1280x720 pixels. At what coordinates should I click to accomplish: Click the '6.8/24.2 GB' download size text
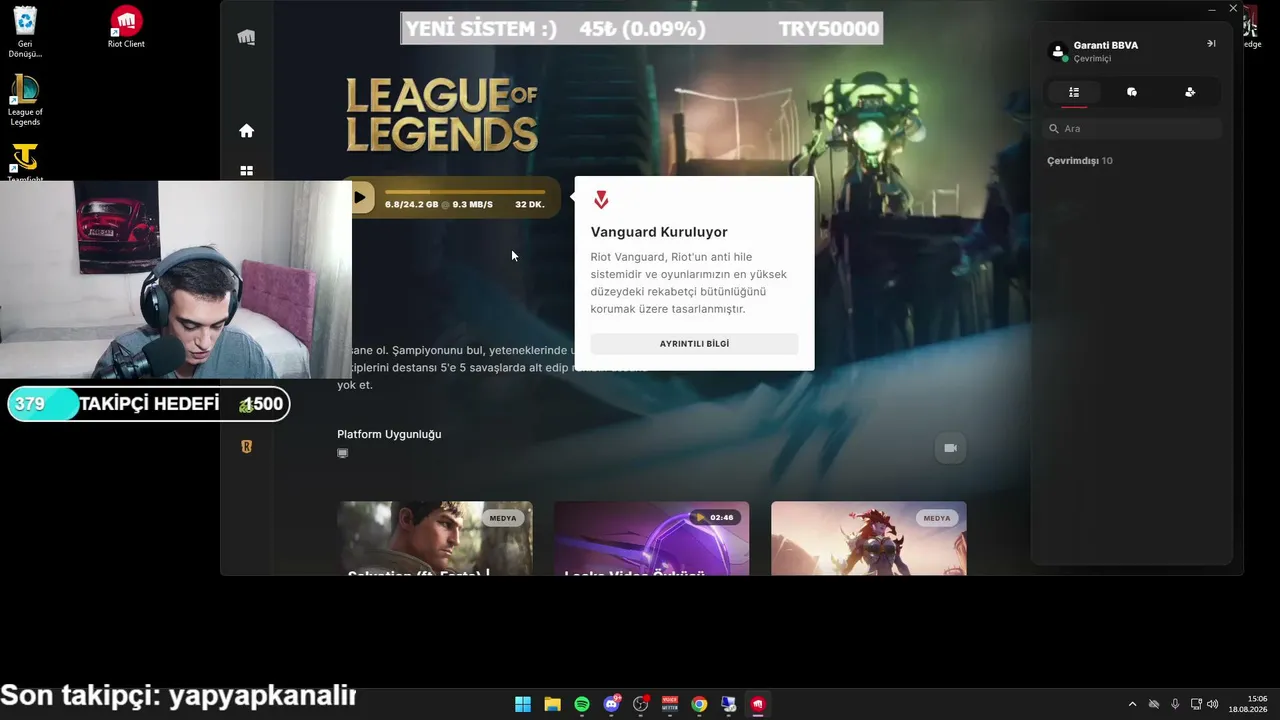412,205
